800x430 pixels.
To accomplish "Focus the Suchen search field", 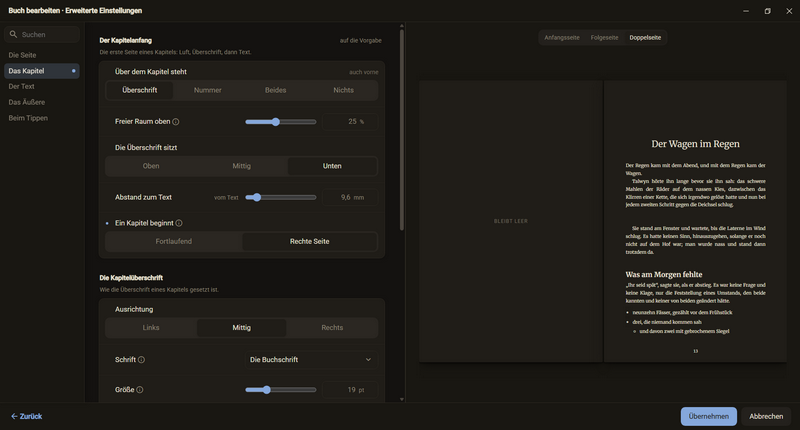I will coord(42,35).
